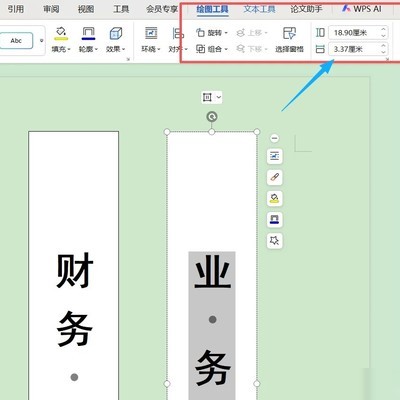Select the 财务 text box
The height and width of the screenshot is (400, 400).
74,265
